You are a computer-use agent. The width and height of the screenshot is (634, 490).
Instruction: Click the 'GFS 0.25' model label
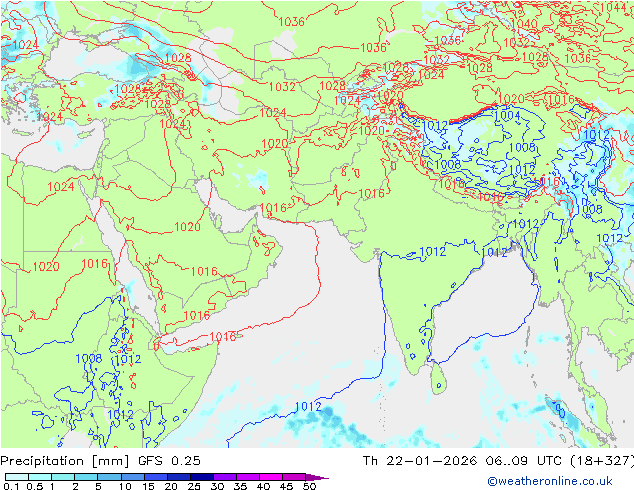[x=169, y=461]
